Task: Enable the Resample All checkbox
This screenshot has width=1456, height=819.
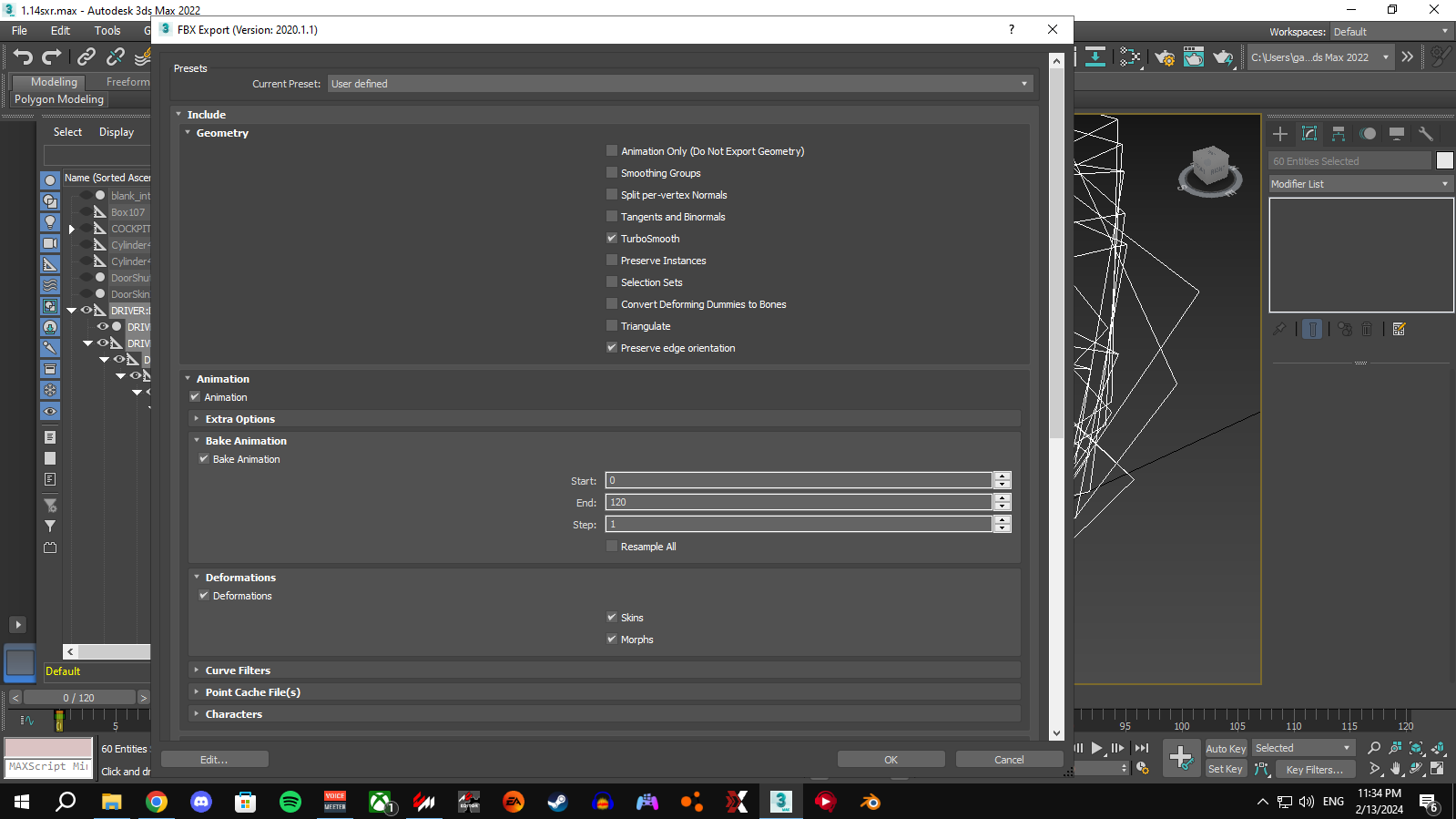Action: point(612,547)
